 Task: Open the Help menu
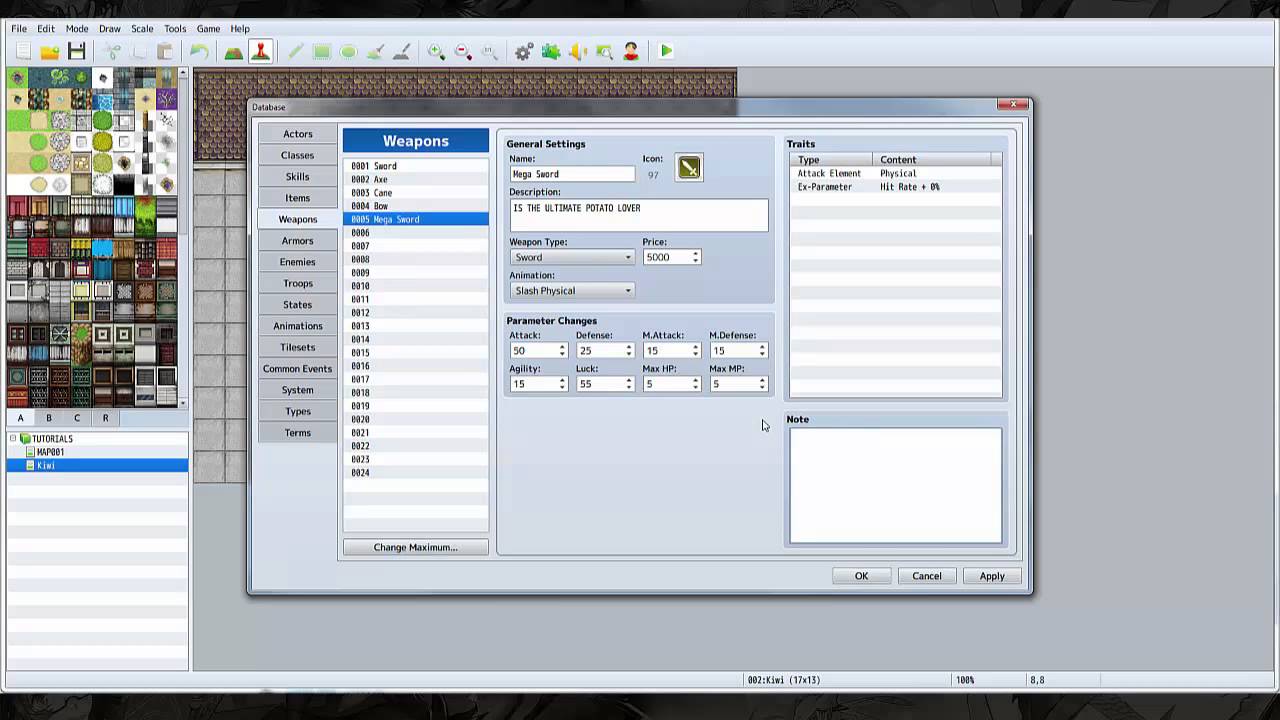240,29
